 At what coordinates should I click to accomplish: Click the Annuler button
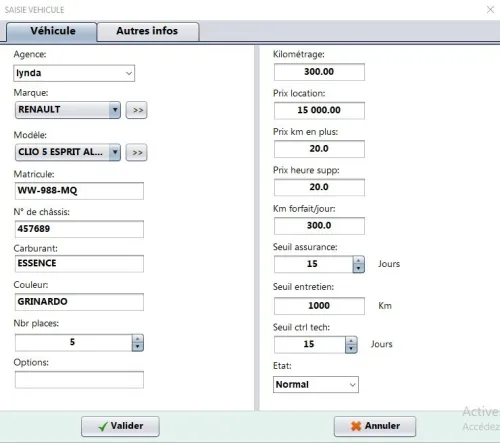(375, 426)
